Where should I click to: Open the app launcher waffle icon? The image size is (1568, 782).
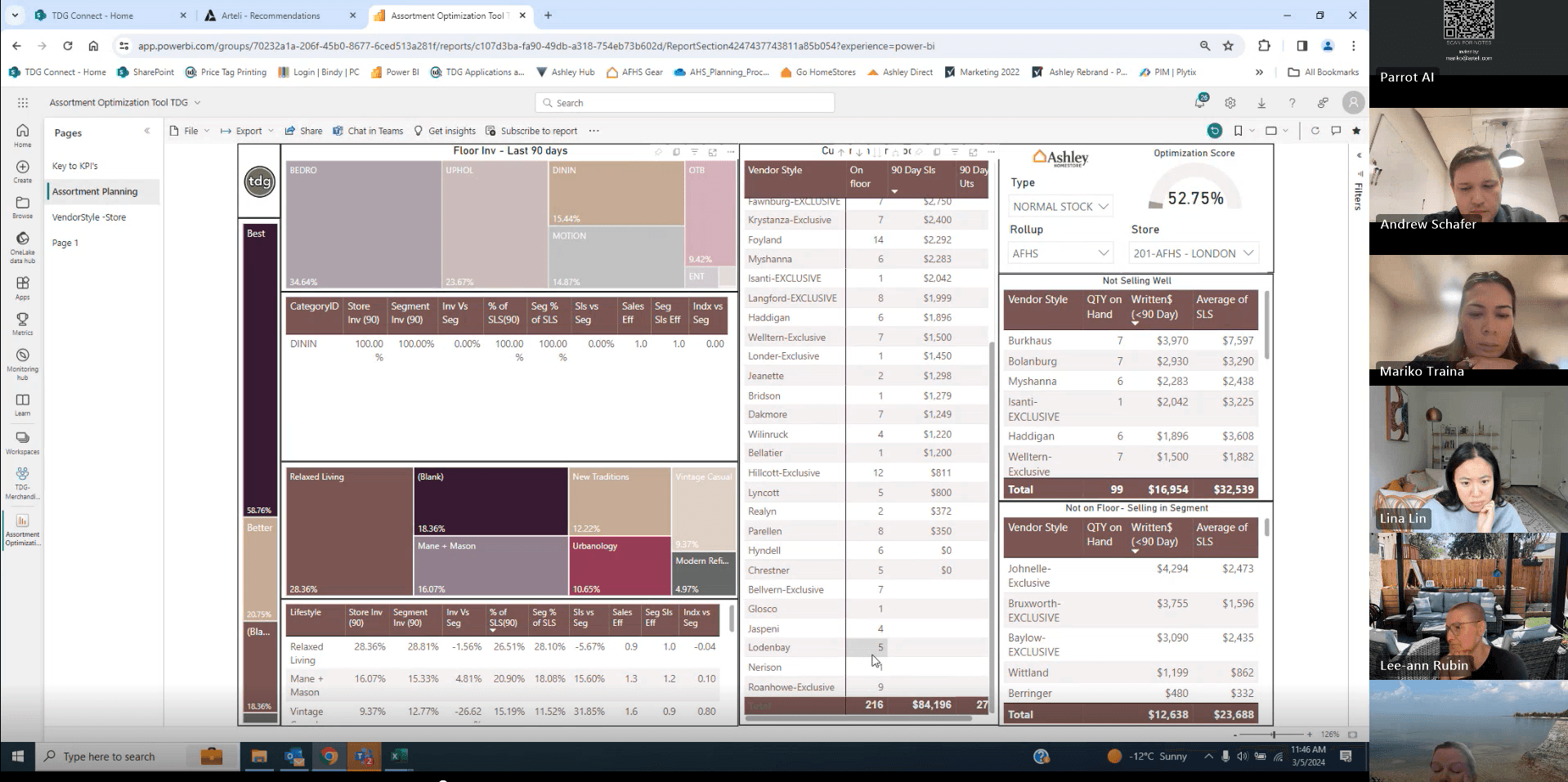[23, 102]
